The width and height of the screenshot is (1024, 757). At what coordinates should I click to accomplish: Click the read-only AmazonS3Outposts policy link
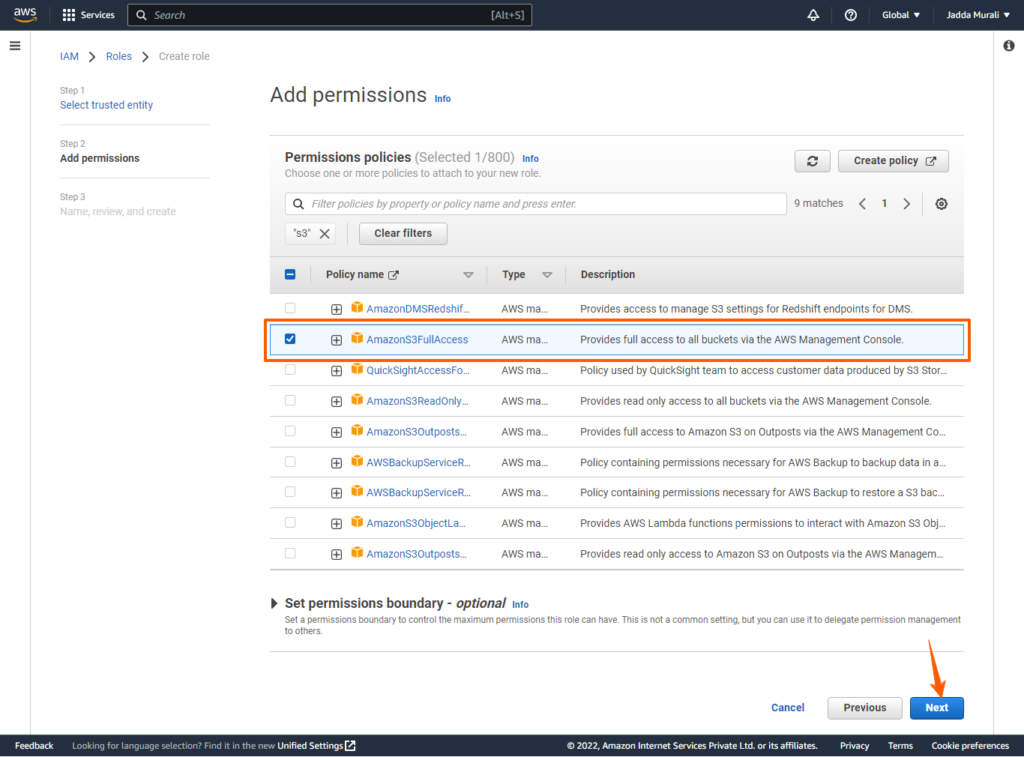tap(417, 554)
